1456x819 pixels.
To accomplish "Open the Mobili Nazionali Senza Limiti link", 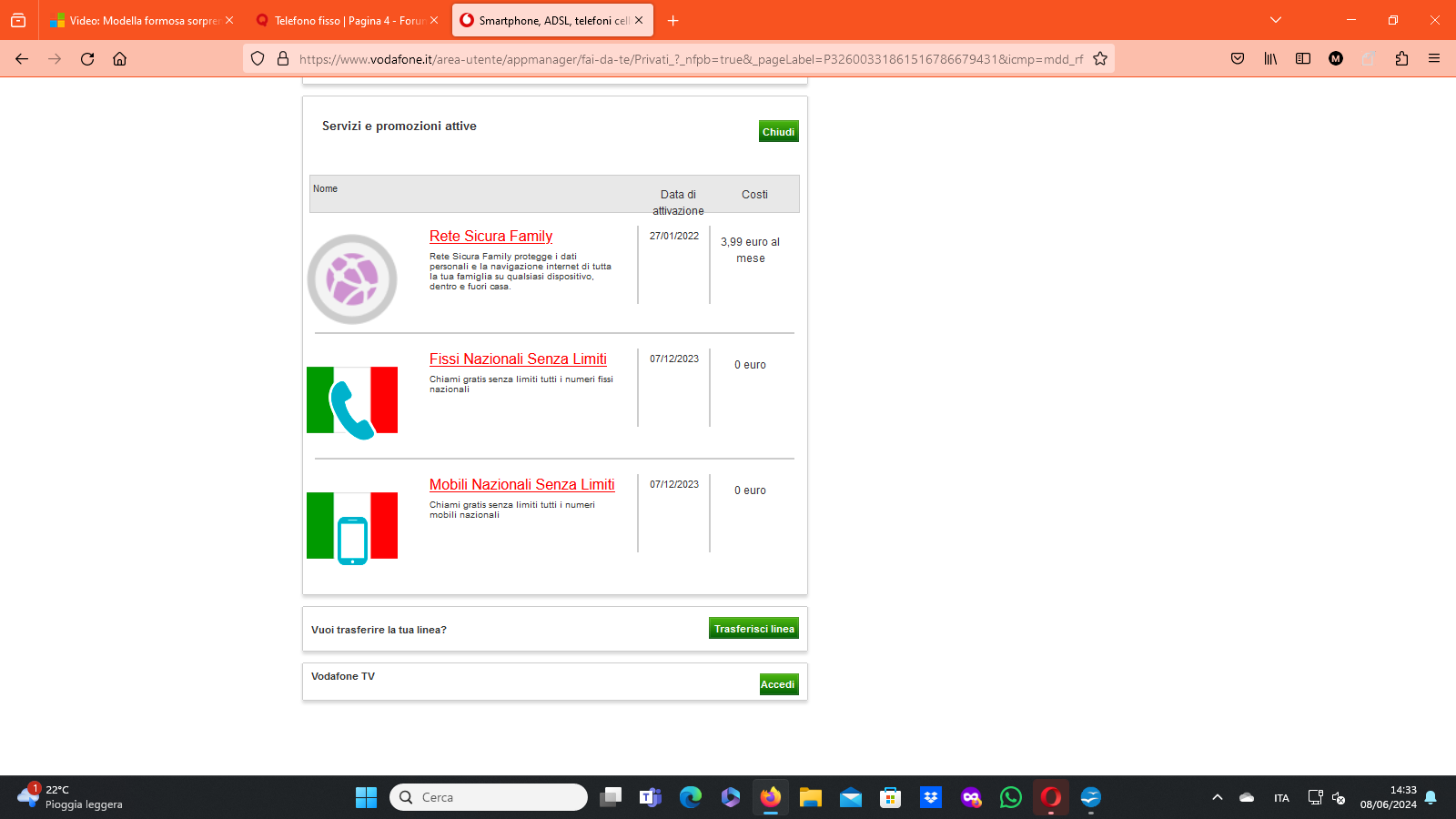I will [521, 485].
